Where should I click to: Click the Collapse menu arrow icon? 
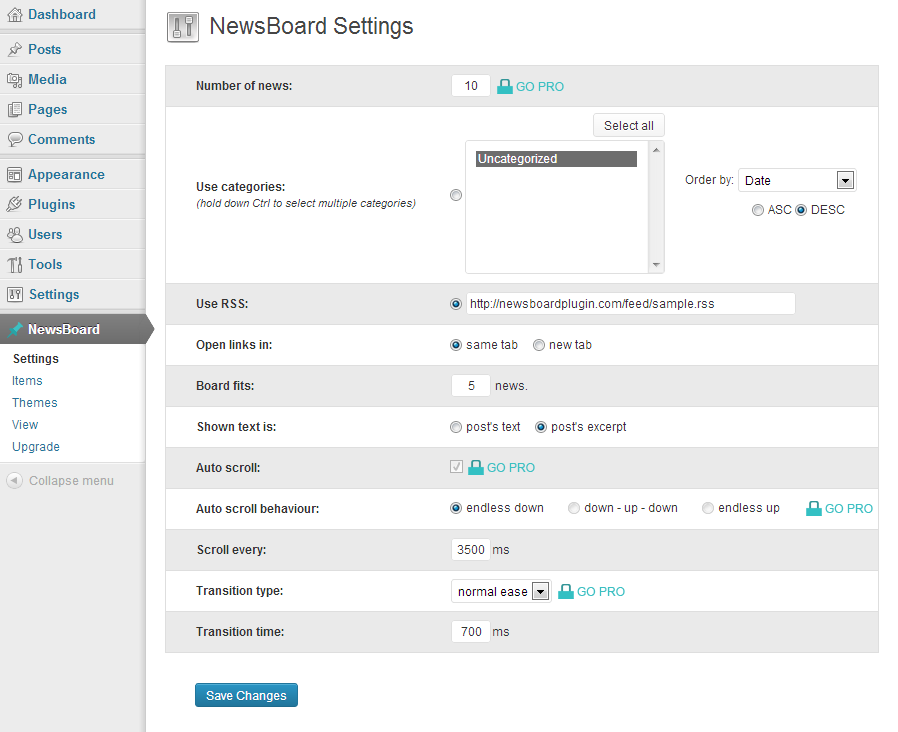pos(14,481)
